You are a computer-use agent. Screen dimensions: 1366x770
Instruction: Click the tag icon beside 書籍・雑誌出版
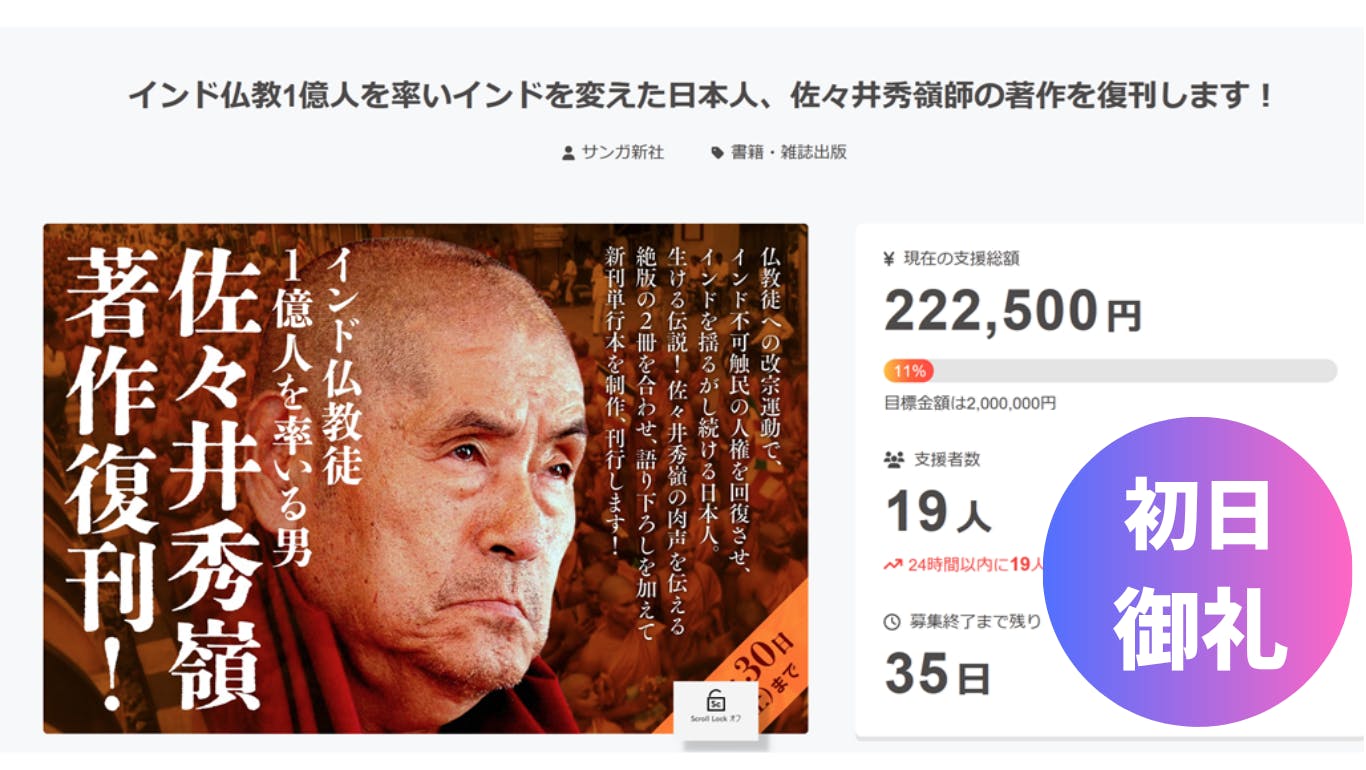717,153
